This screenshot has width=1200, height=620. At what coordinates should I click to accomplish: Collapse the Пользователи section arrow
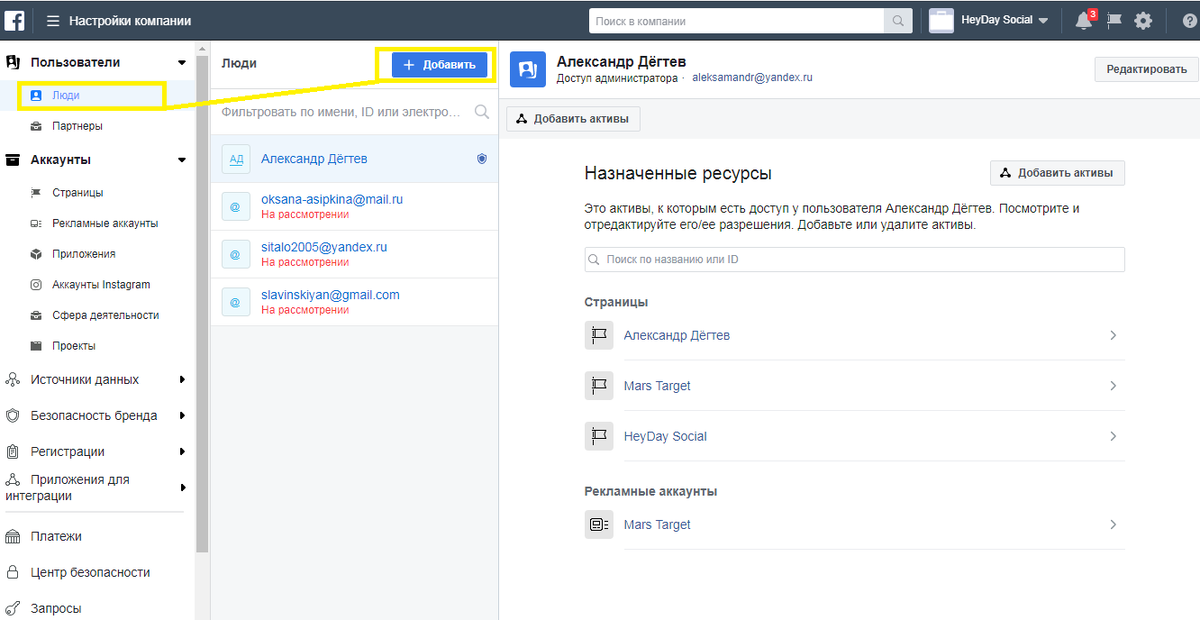click(182, 62)
